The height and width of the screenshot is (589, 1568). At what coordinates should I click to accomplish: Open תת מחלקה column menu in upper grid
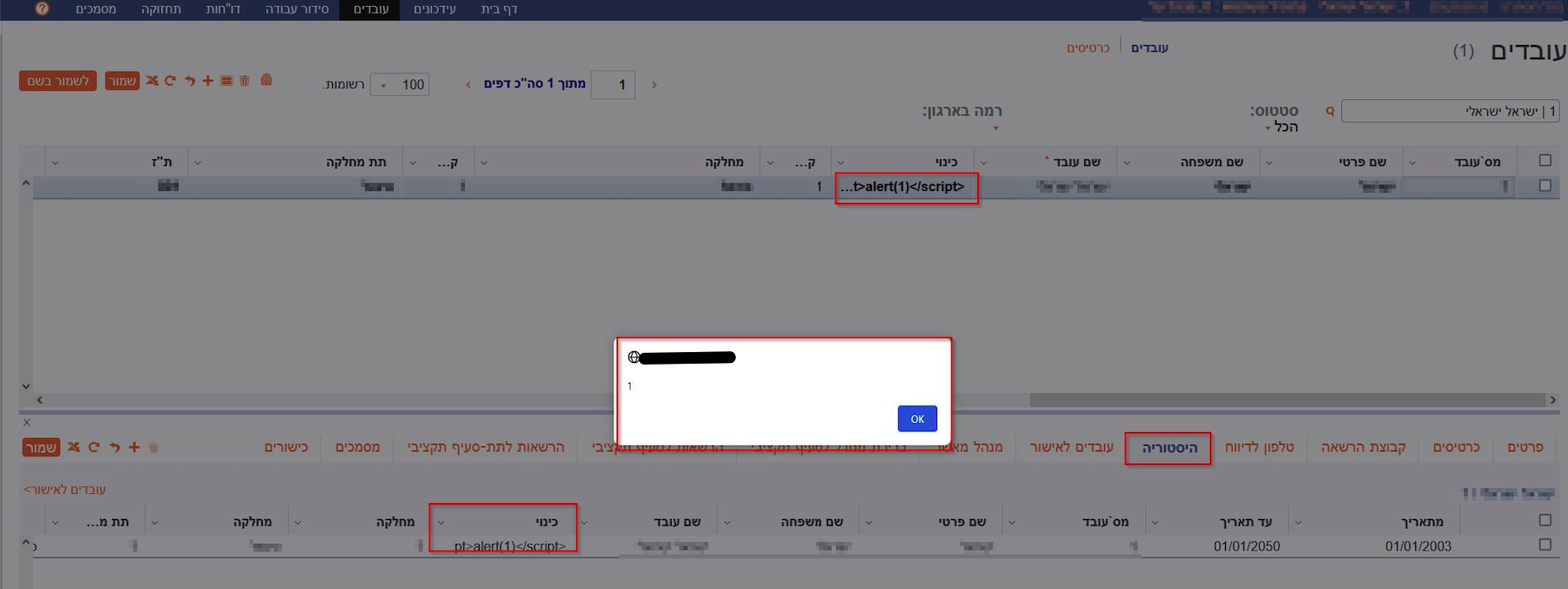point(198,163)
